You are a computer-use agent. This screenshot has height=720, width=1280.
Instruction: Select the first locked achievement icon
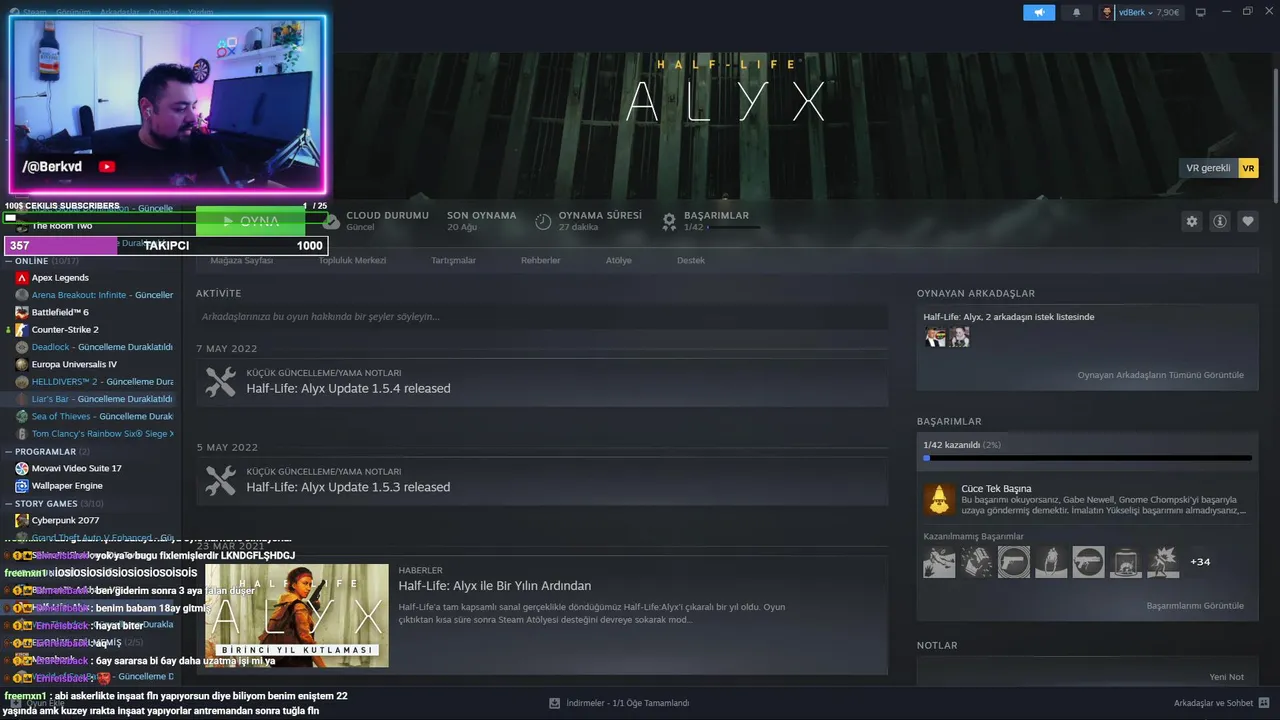[939, 562]
